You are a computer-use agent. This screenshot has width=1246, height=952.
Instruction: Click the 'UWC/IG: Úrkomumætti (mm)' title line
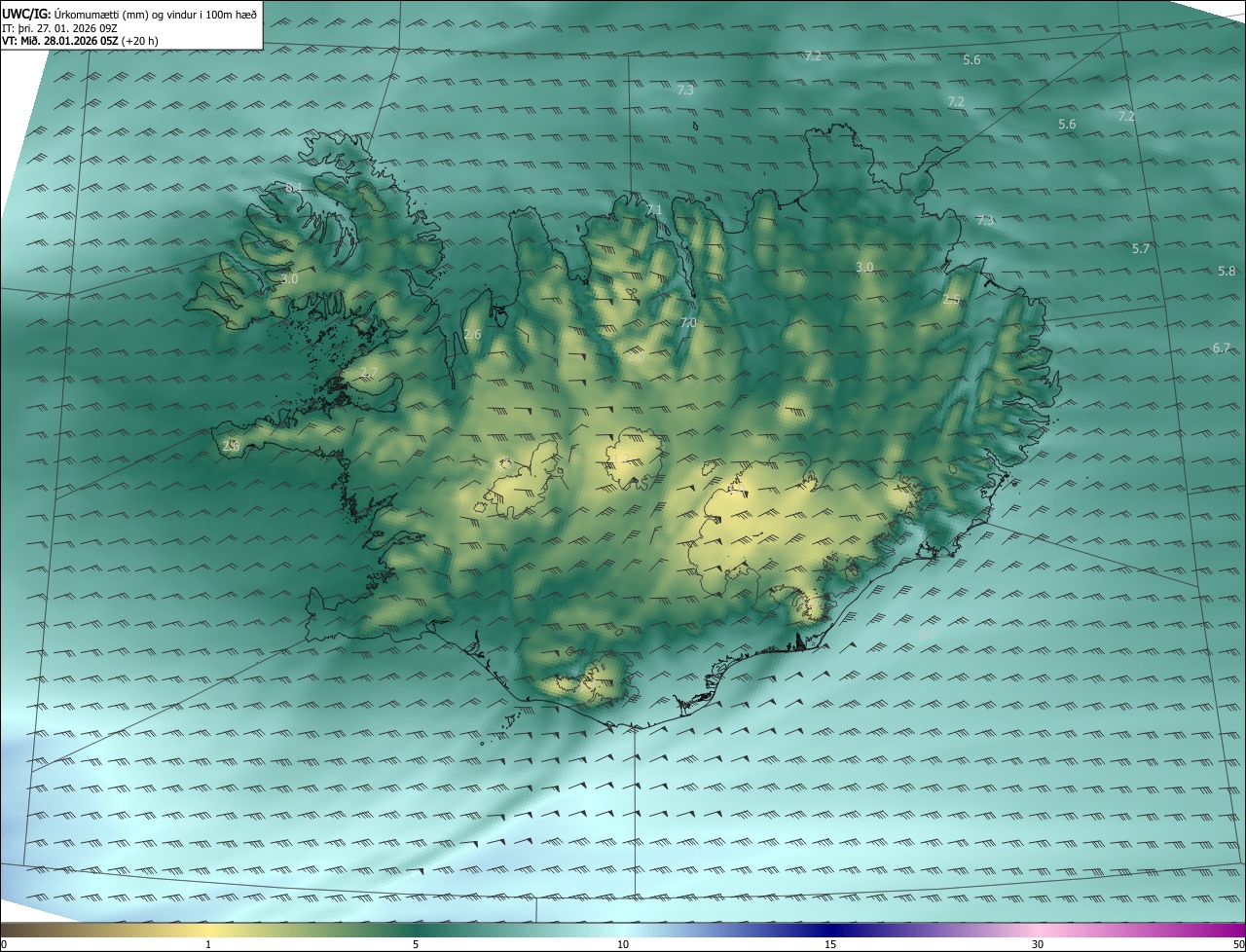[129, 14]
